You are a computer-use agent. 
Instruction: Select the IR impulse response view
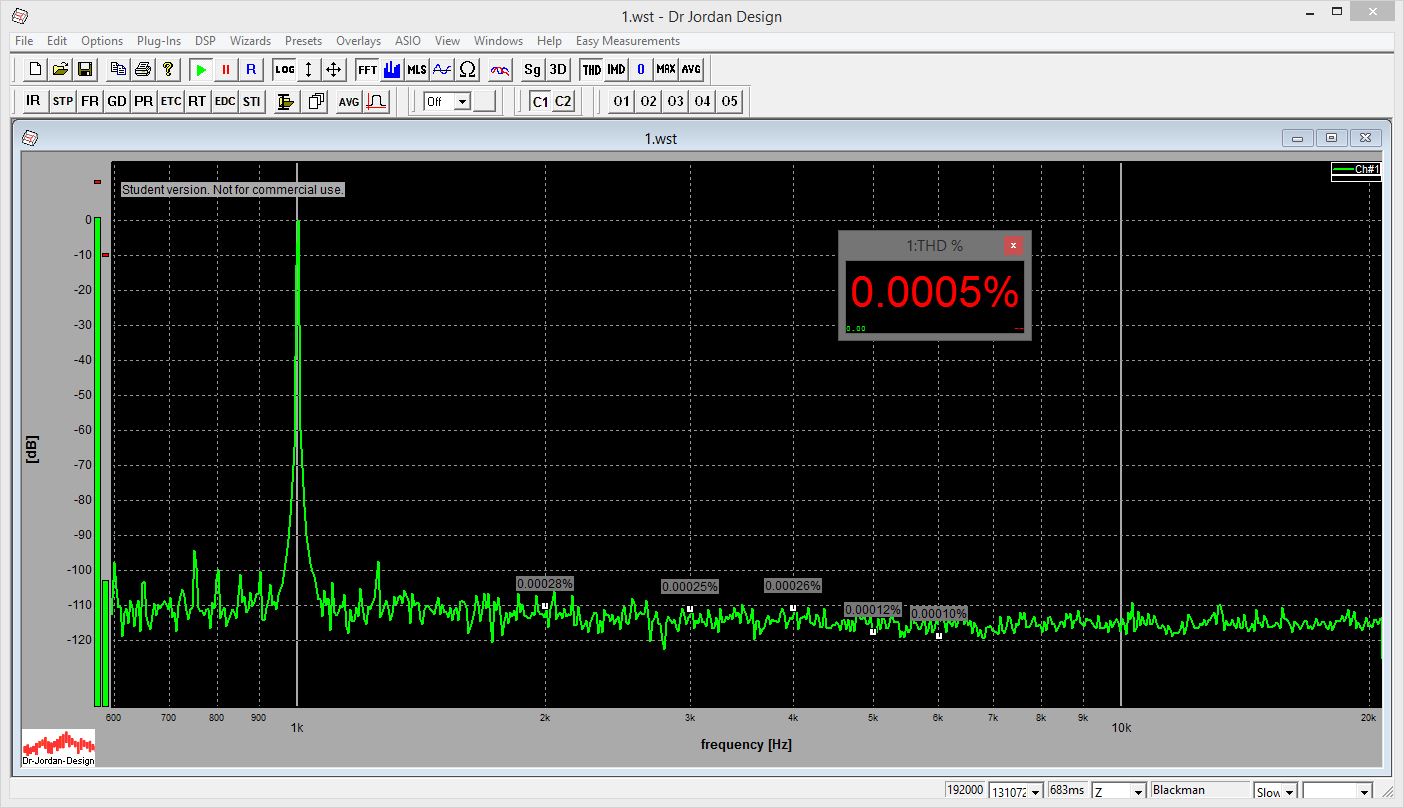(34, 101)
